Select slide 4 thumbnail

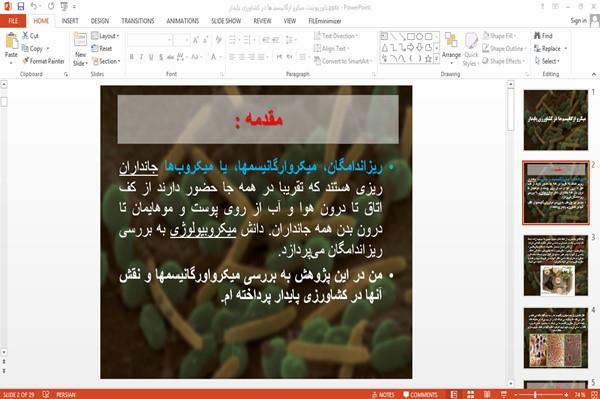(x=556, y=338)
